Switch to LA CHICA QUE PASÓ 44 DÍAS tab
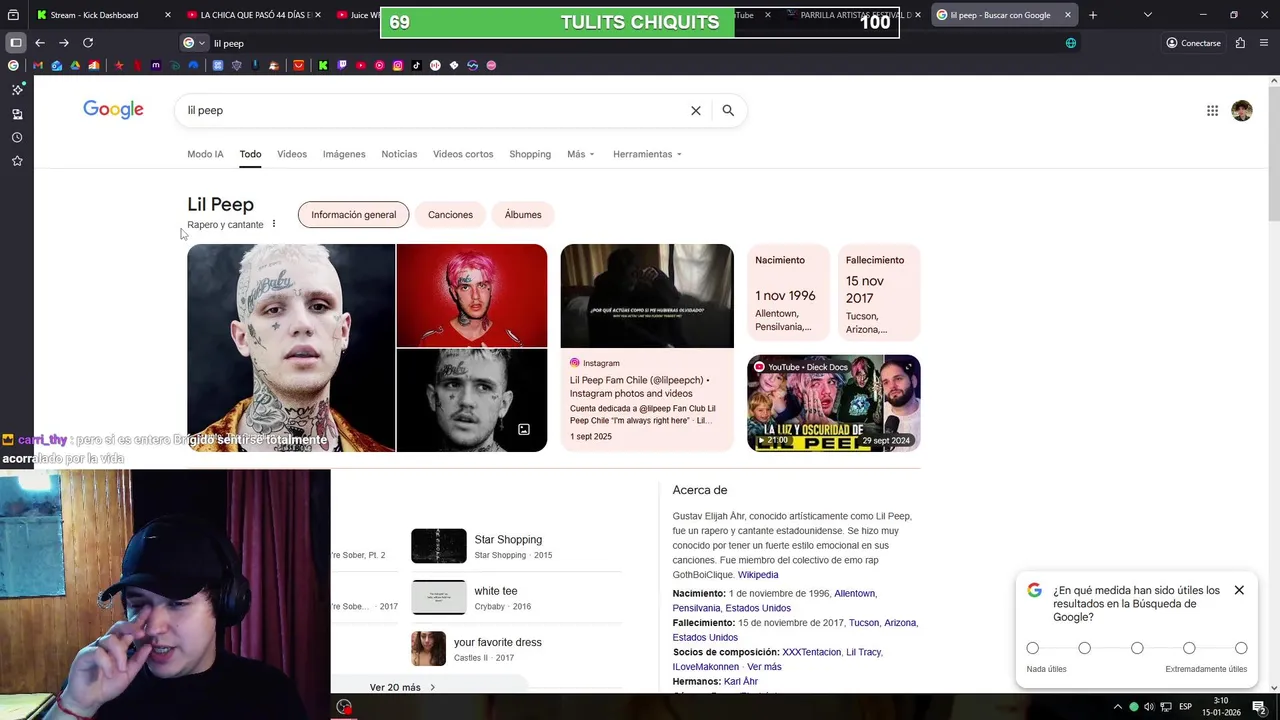This screenshot has width=1280, height=720. pyautogui.click(x=252, y=15)
